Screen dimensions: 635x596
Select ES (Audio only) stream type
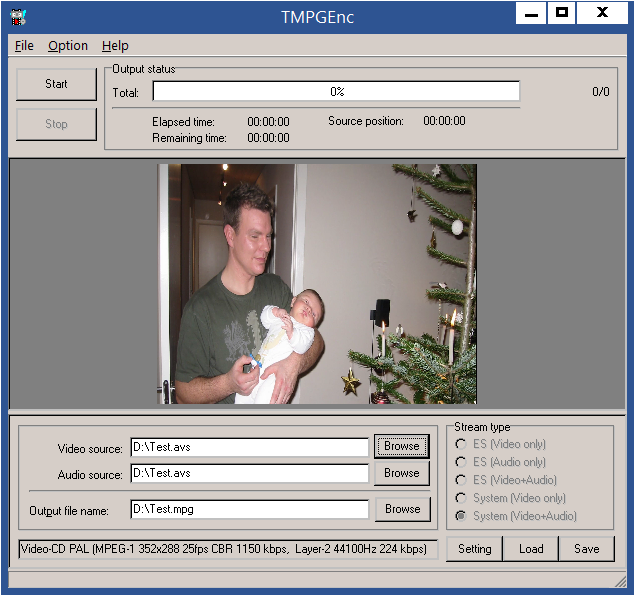[501, 462]
